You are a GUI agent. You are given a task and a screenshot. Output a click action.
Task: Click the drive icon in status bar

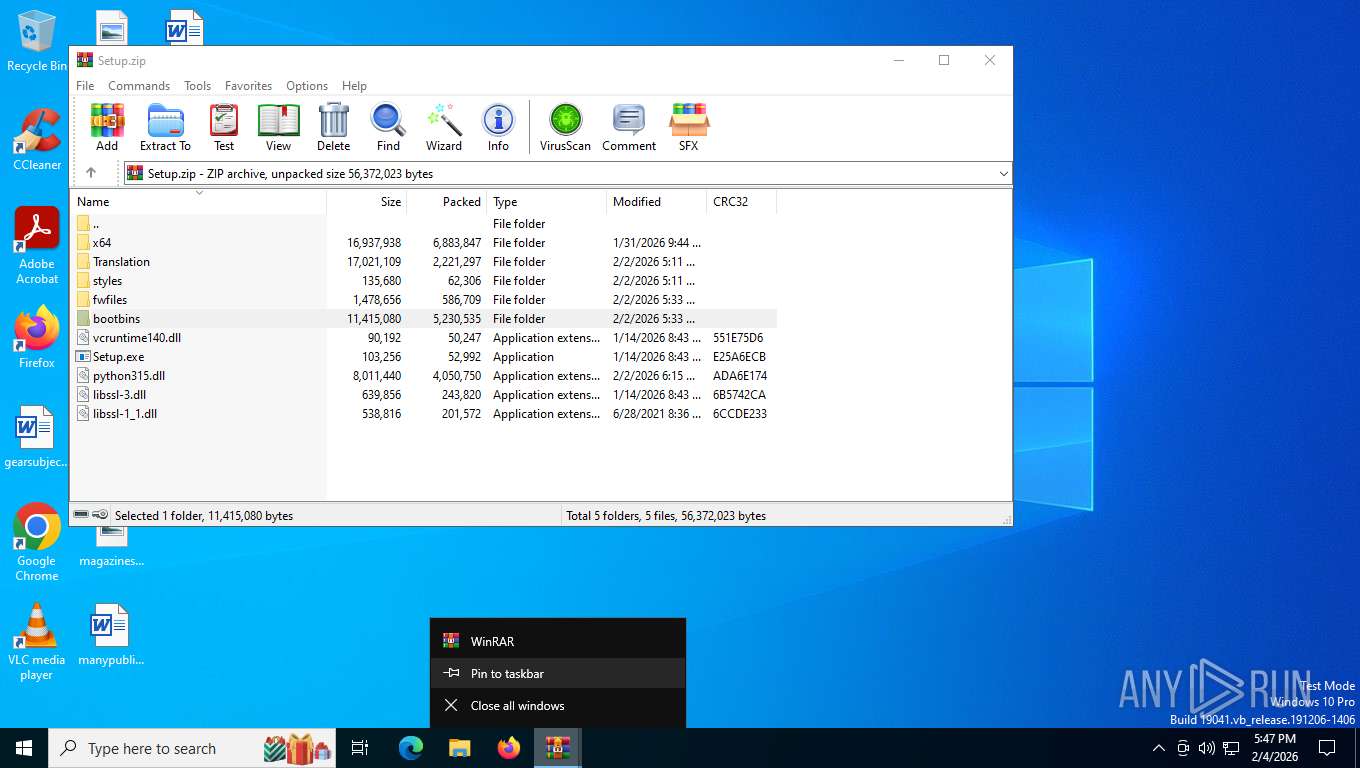[x=81, y=515]
